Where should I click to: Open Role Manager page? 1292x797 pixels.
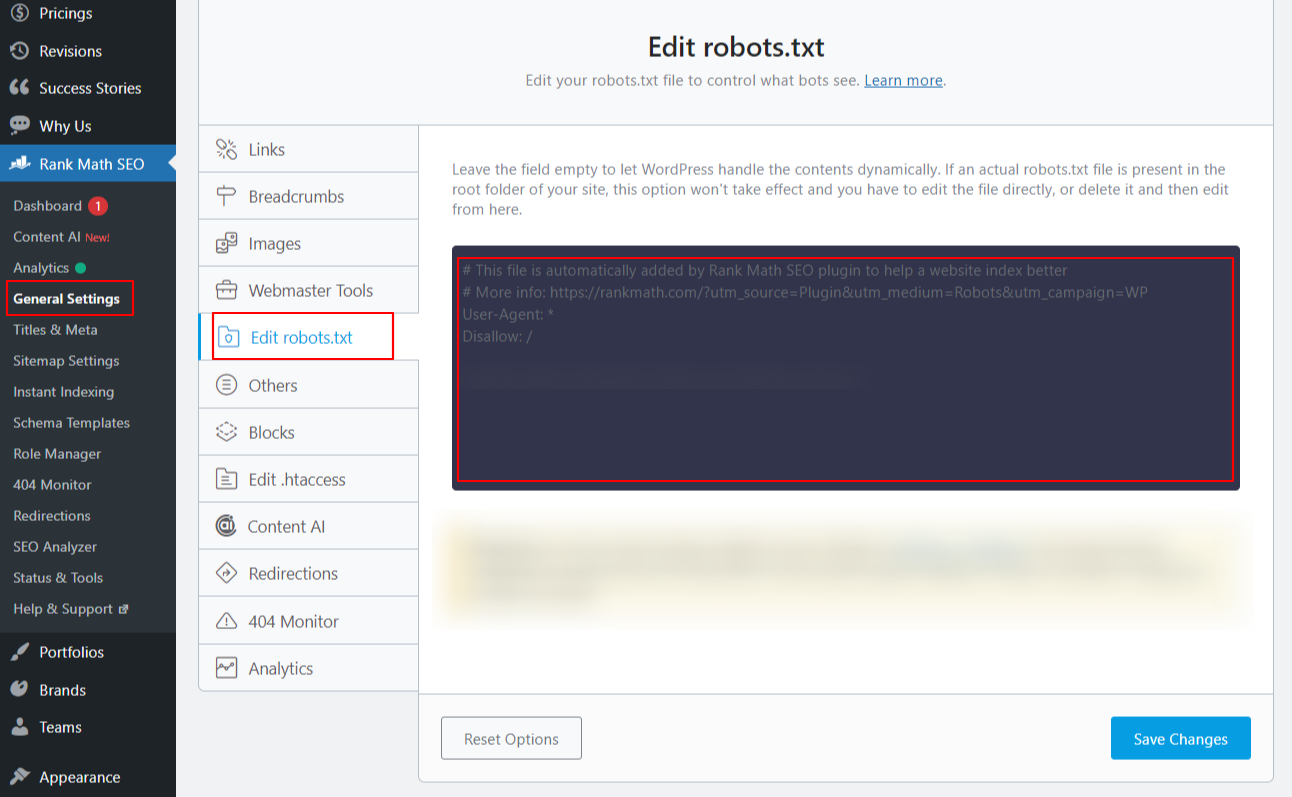(57, 454)
